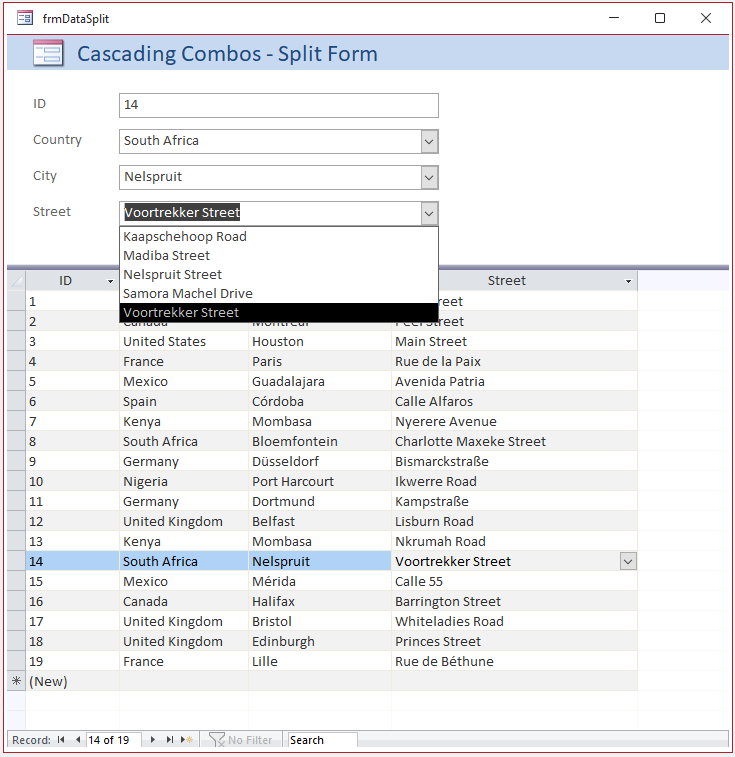The height and width of the screenshot is (757, 735).
Task: Click the 'Edinburgh' city cell
Action: click(x=320, y=642)
